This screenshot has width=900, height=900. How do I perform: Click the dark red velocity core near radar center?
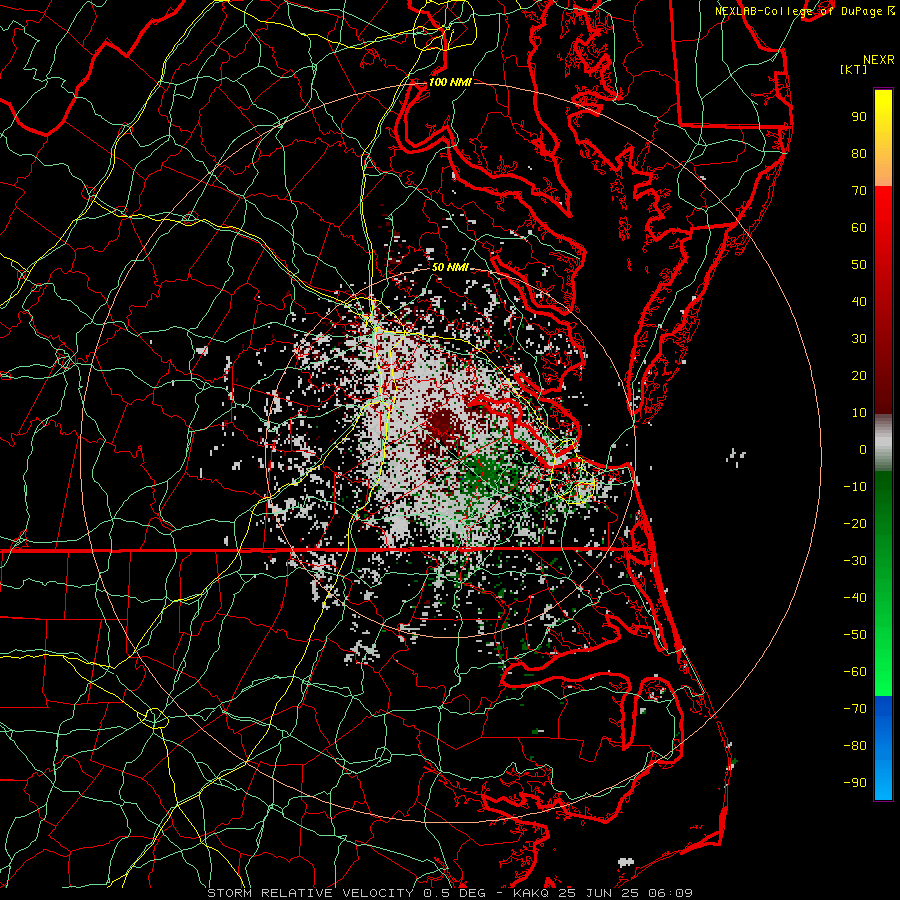tap(441, 424)
